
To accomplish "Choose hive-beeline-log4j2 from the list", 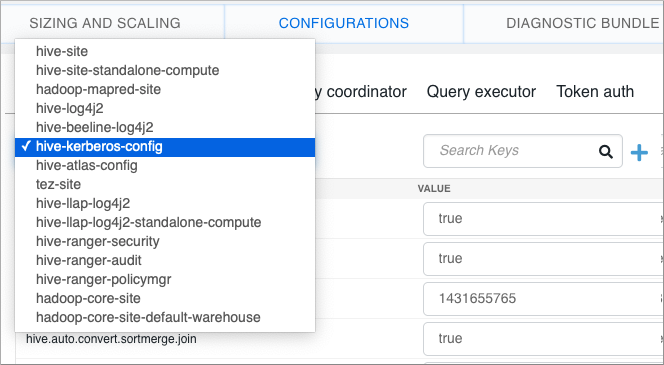I will pos(165,127).
